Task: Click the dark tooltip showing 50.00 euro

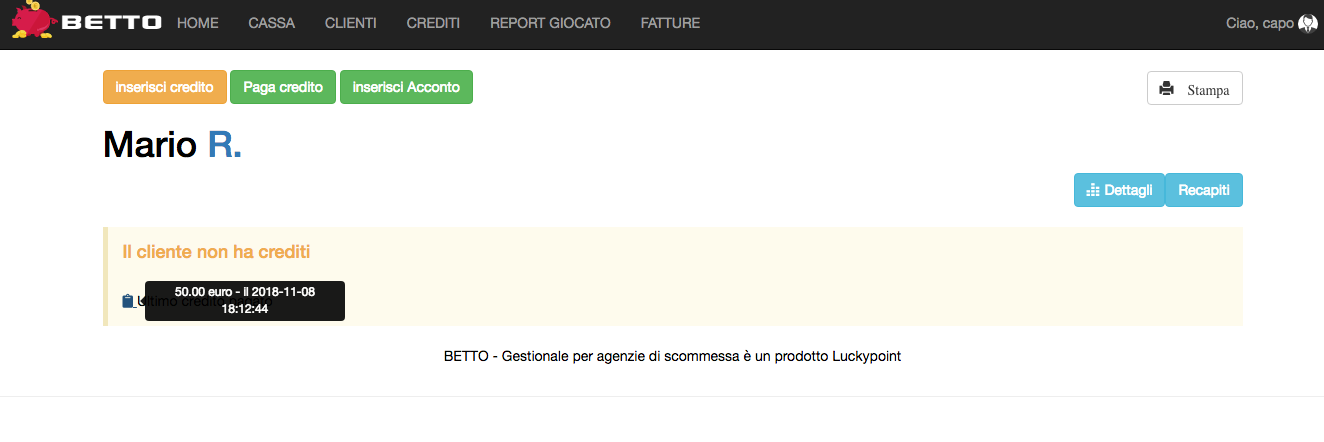Action: [245, 300]
